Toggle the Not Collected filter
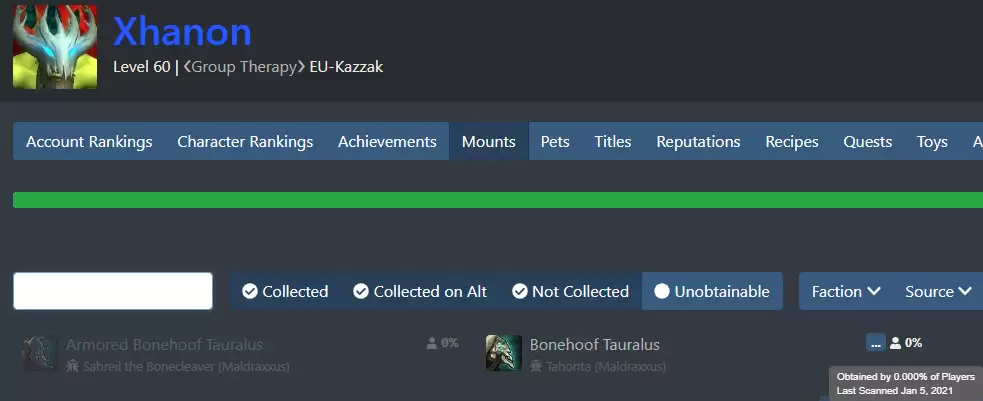983x401 pixels. (570, 291)
